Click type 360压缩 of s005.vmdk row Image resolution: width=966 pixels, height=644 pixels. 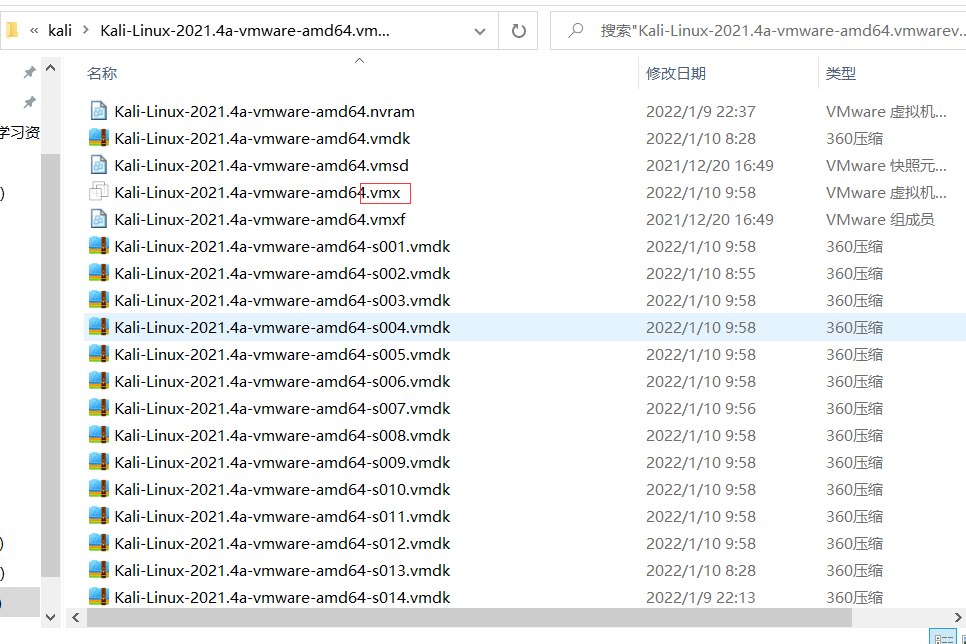(854, 354)
